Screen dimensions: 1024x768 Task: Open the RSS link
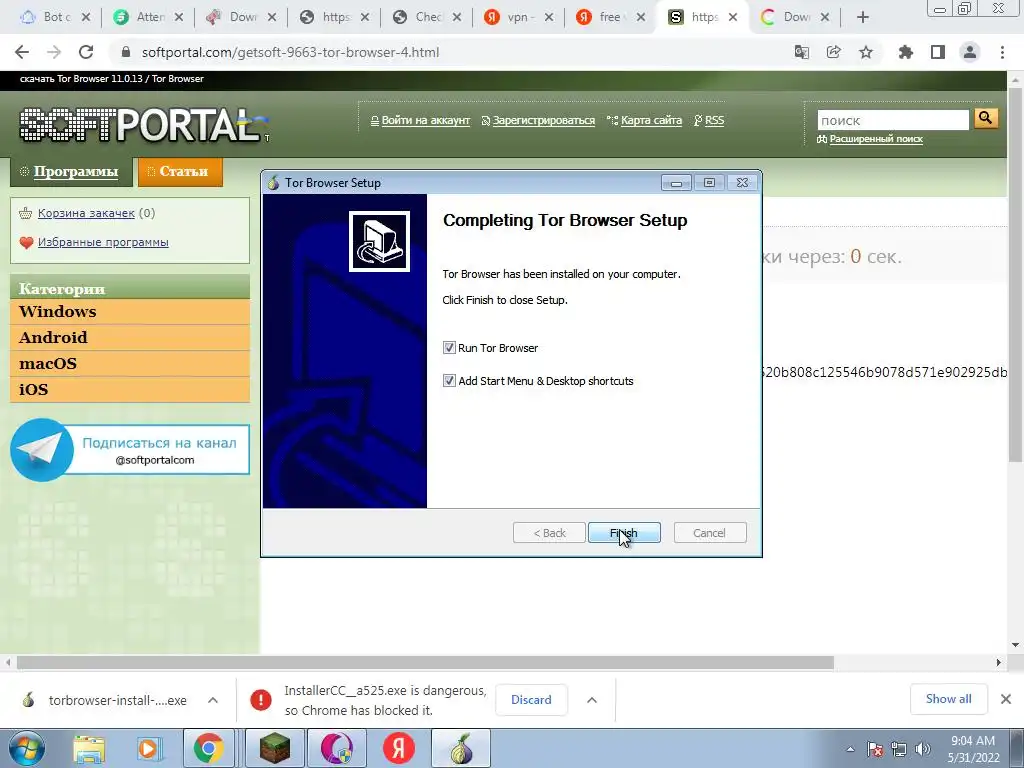(x=714, y=121)
